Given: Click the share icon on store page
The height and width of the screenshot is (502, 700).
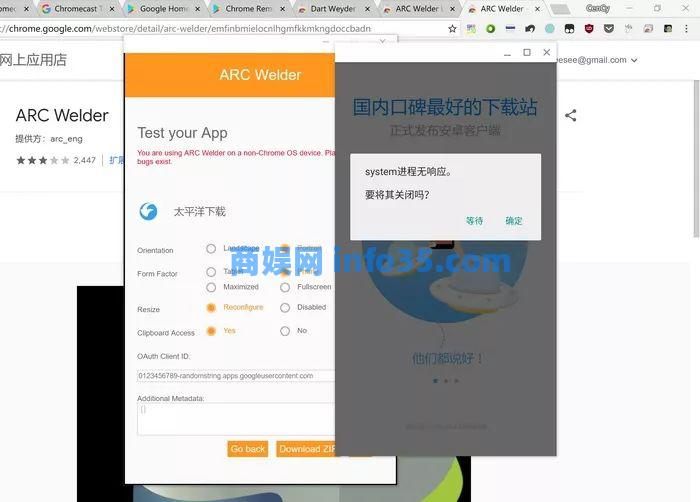Looking at the screenshot, I should 570,115.
